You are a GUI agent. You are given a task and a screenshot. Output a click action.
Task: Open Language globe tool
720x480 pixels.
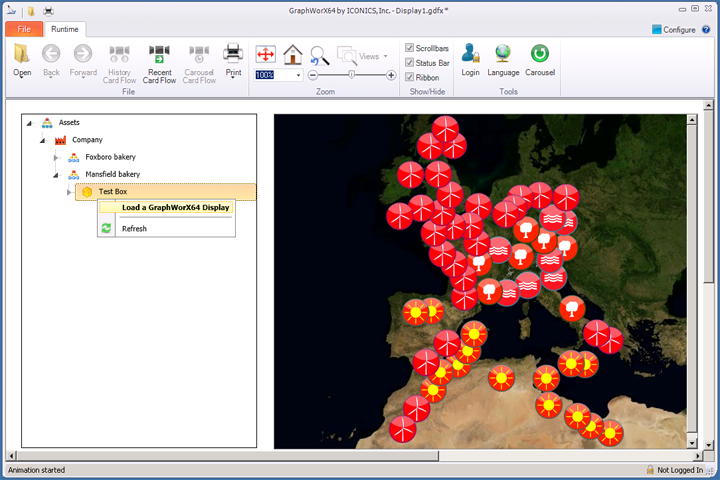pos(503,53)
